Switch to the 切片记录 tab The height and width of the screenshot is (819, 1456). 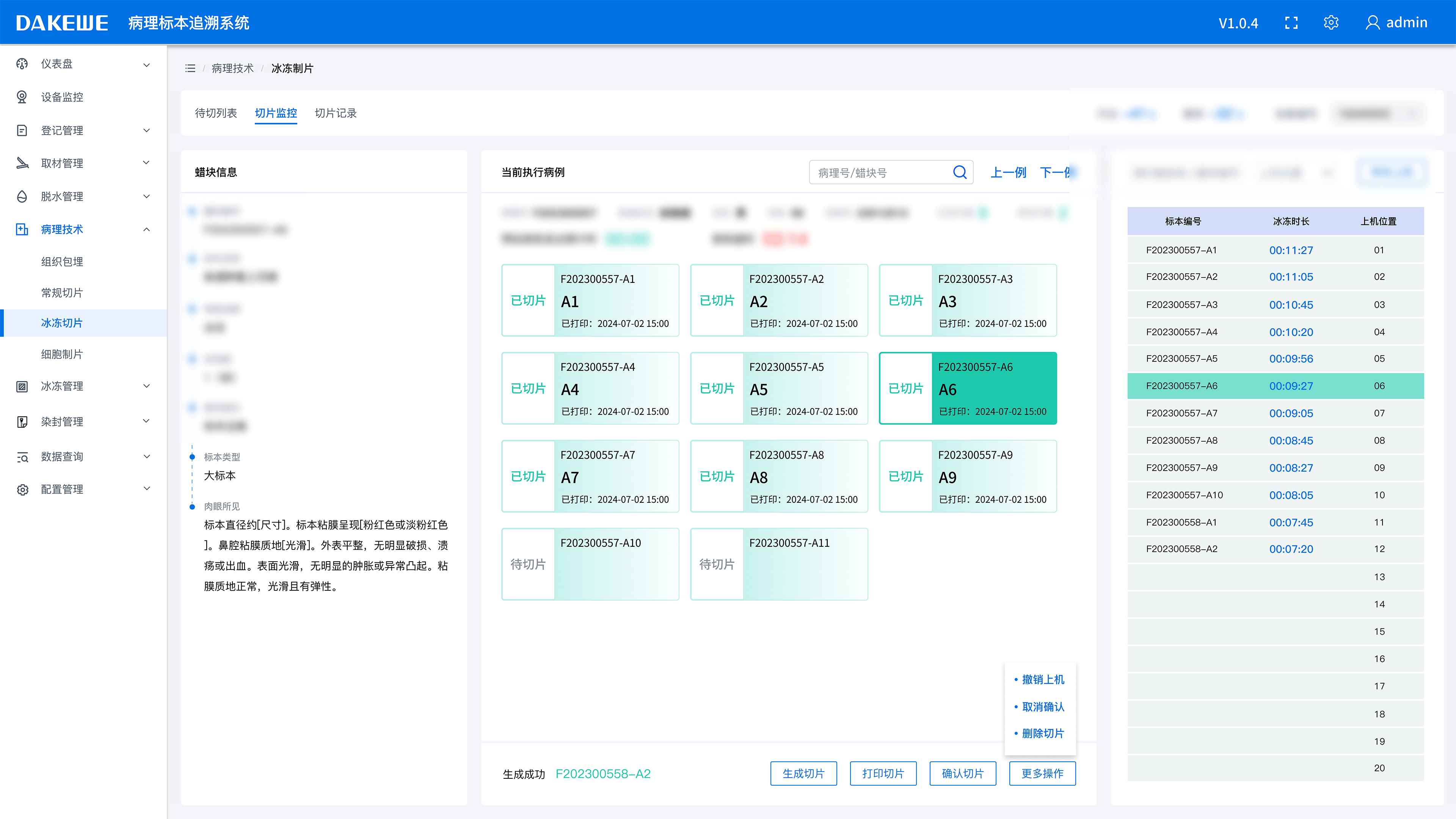(336, 113)
